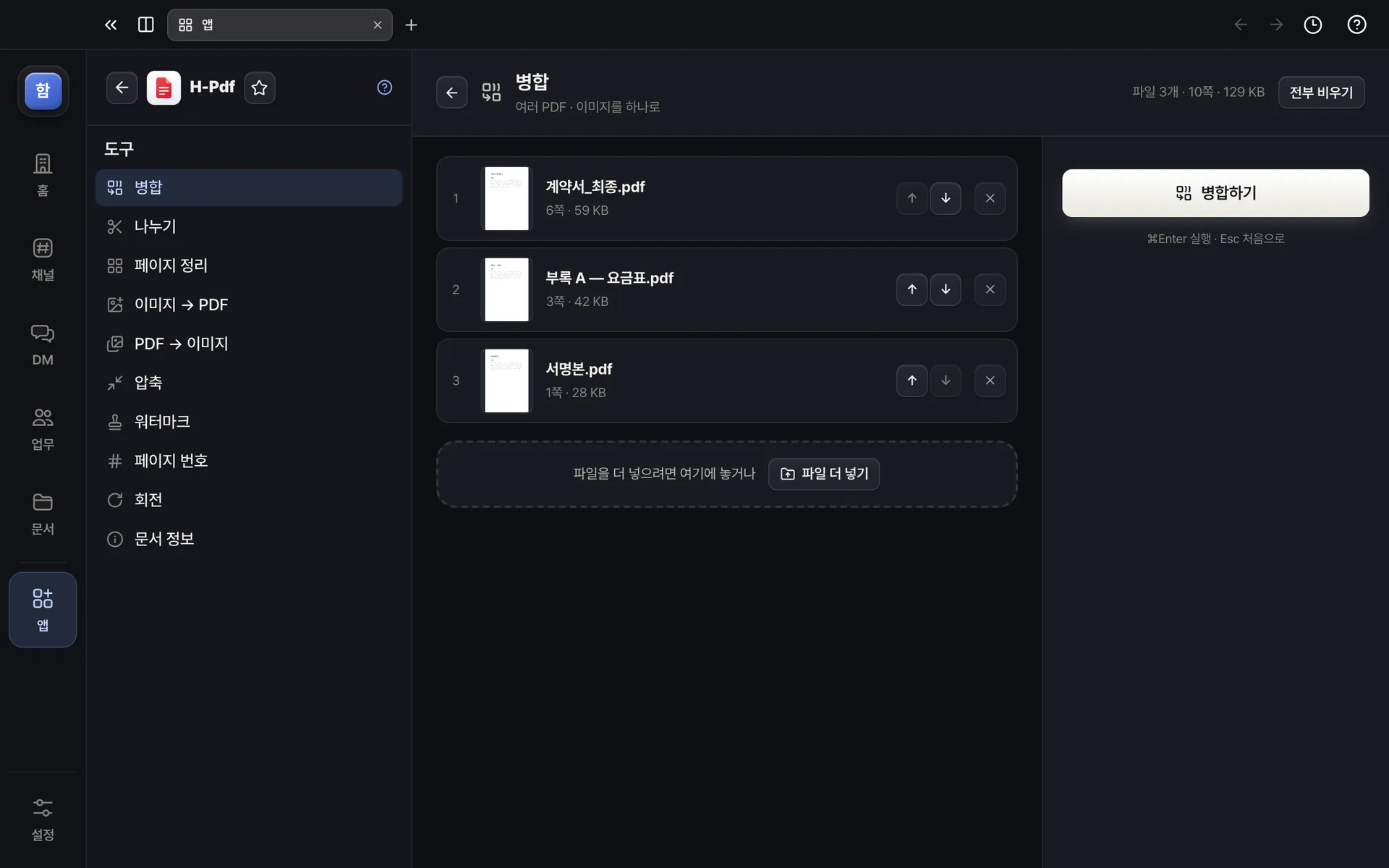1389x868 pixels.
Task: Select the 페이지 정리 tool
Action: [x=248, y=265]
